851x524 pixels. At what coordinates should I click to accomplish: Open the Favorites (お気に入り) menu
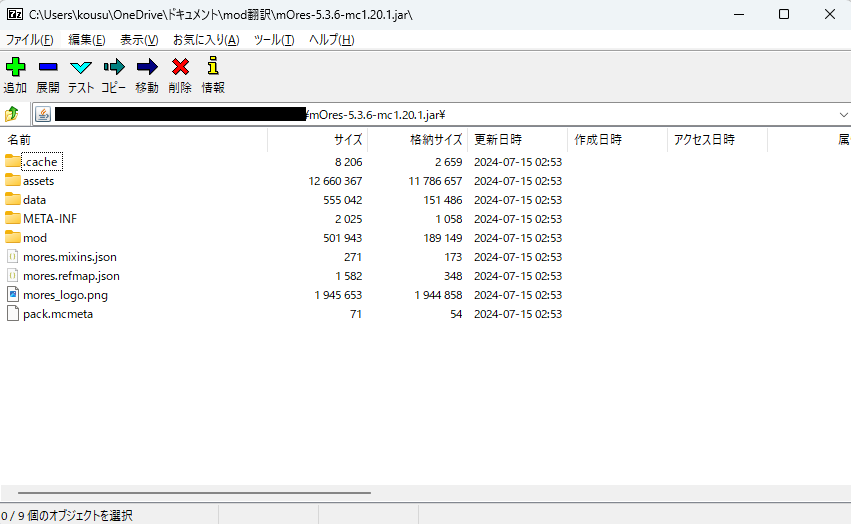click(x=206, y=40)
